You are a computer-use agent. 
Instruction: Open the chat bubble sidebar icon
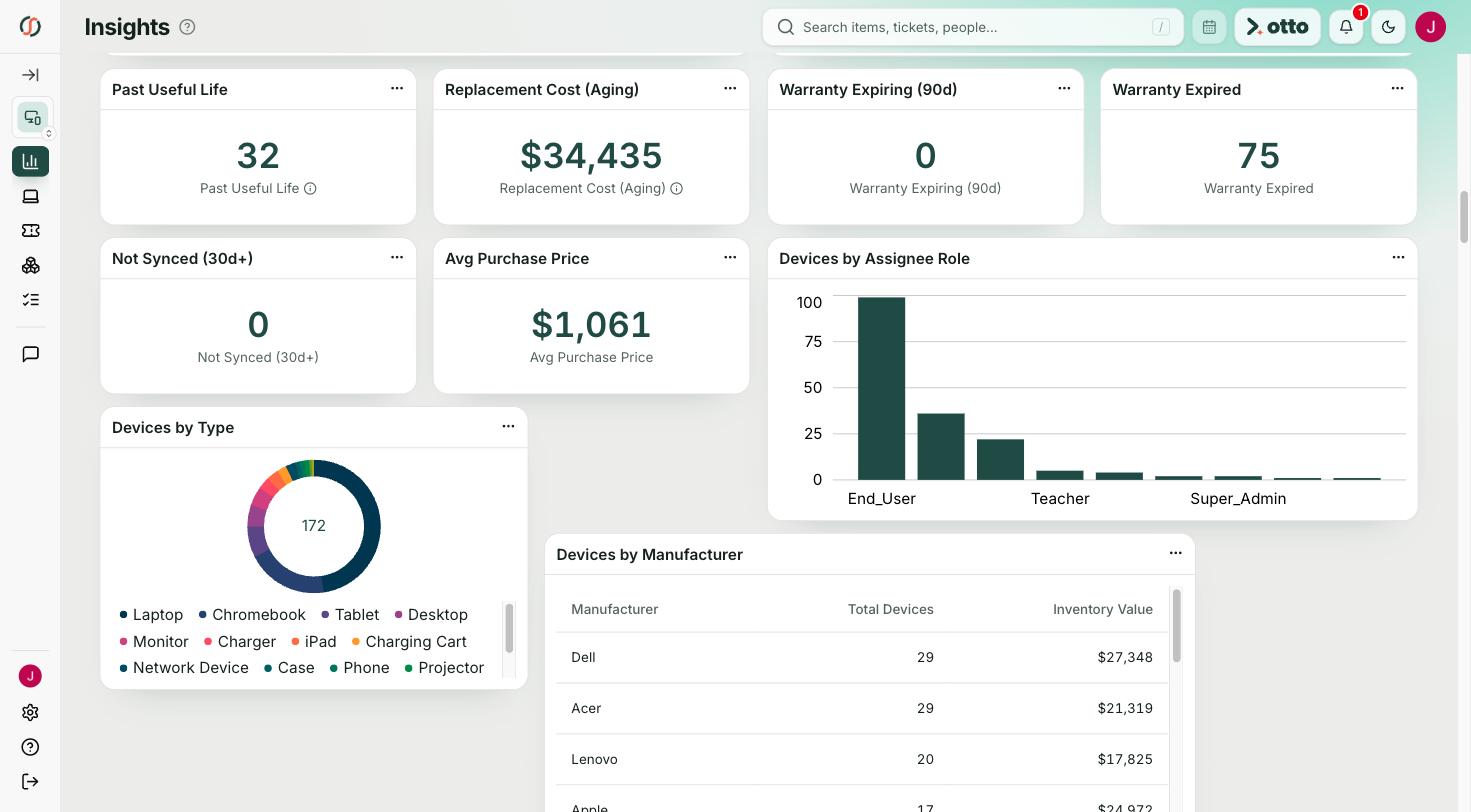[30, 354]
